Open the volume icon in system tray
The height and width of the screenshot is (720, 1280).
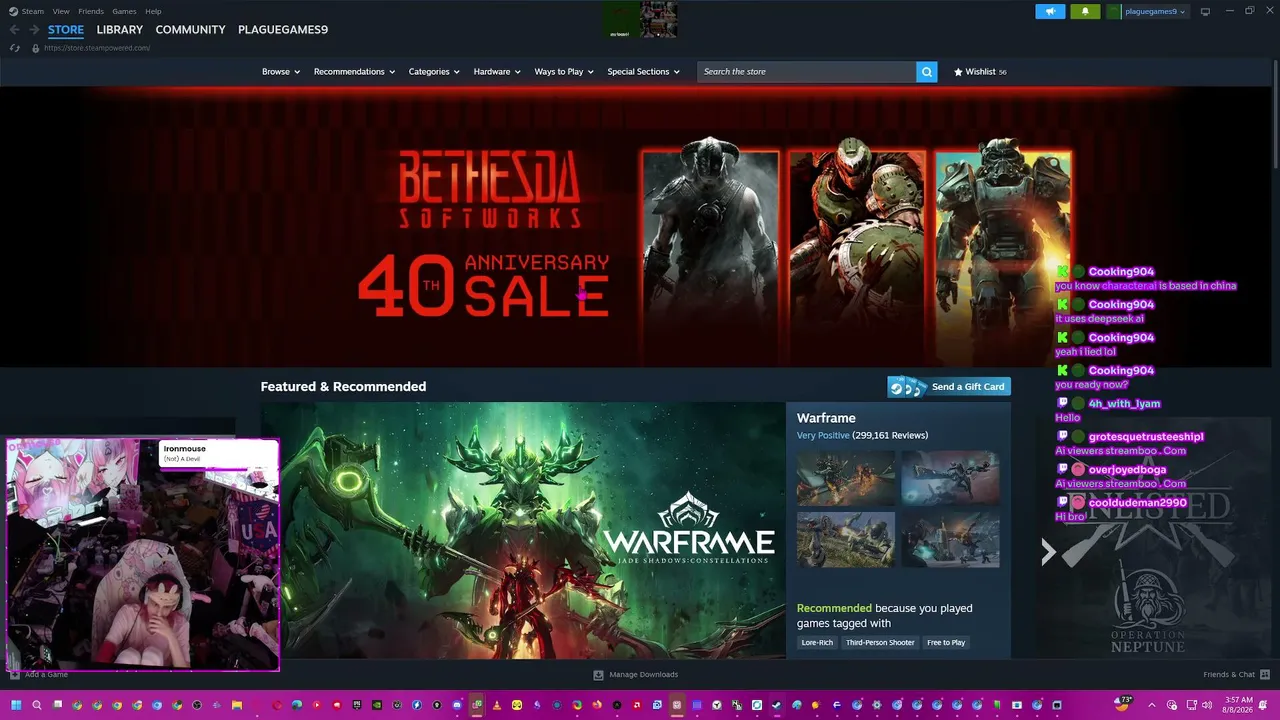1206,705
